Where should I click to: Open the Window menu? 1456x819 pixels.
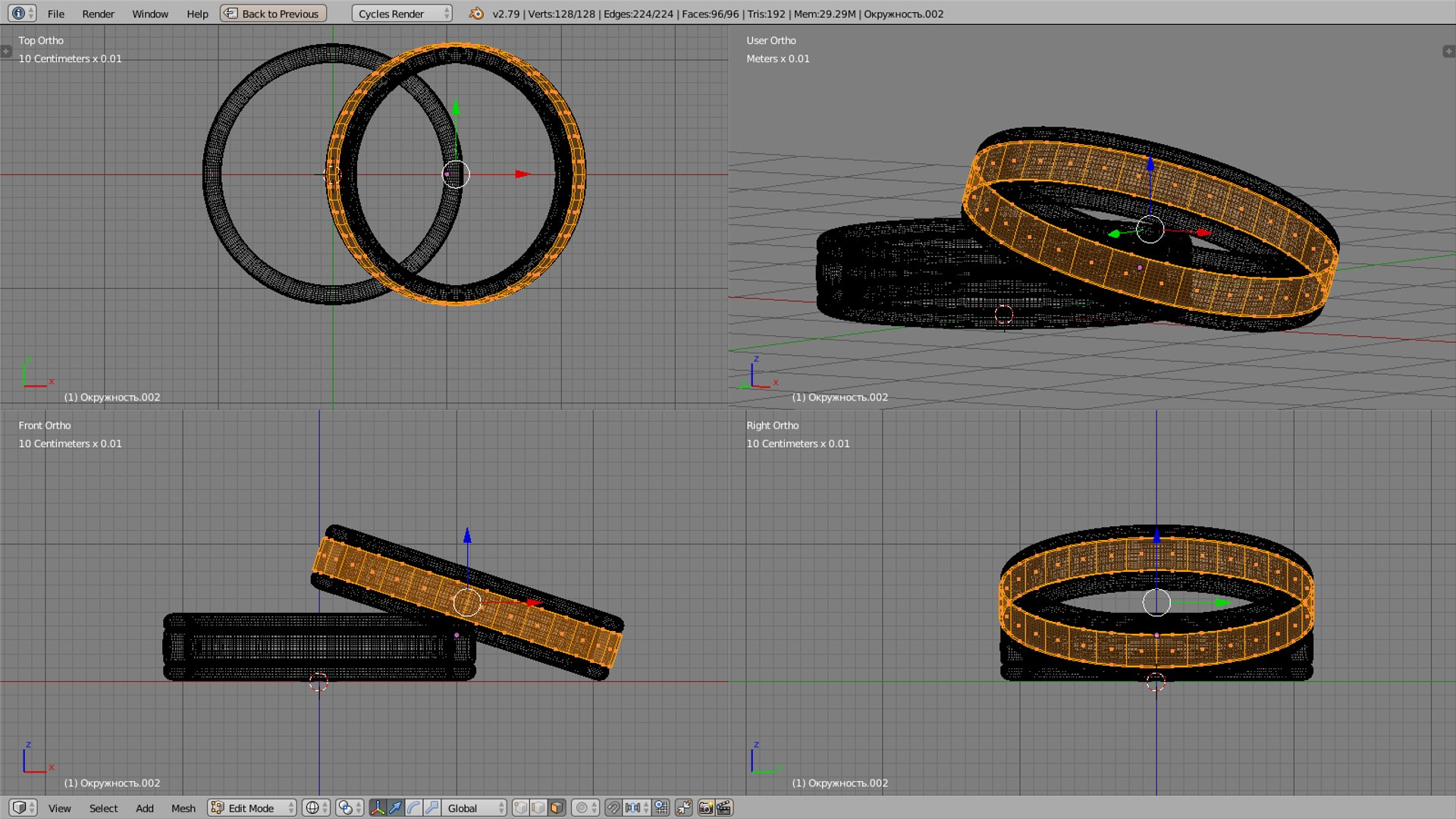(x=150, y=14)
